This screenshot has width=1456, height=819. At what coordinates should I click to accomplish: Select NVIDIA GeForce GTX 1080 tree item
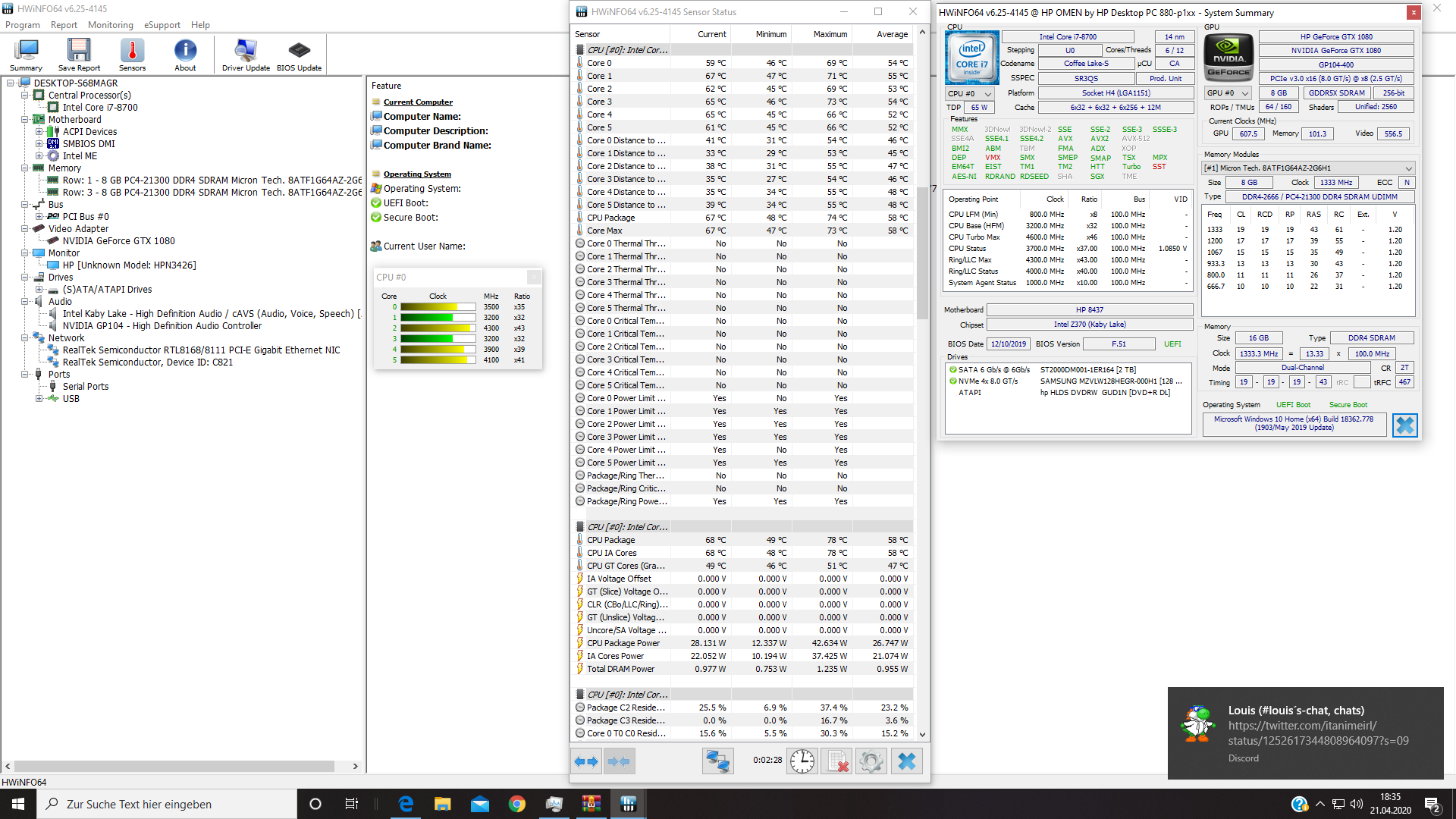118,241
